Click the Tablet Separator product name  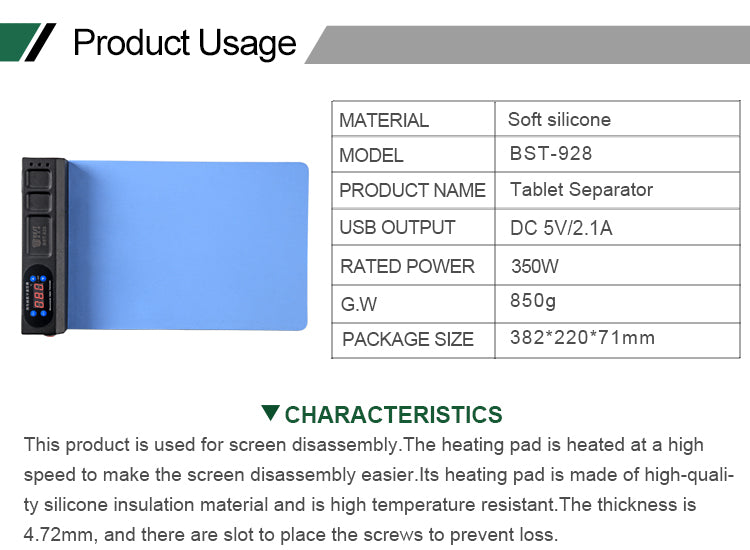coord(581,190)
